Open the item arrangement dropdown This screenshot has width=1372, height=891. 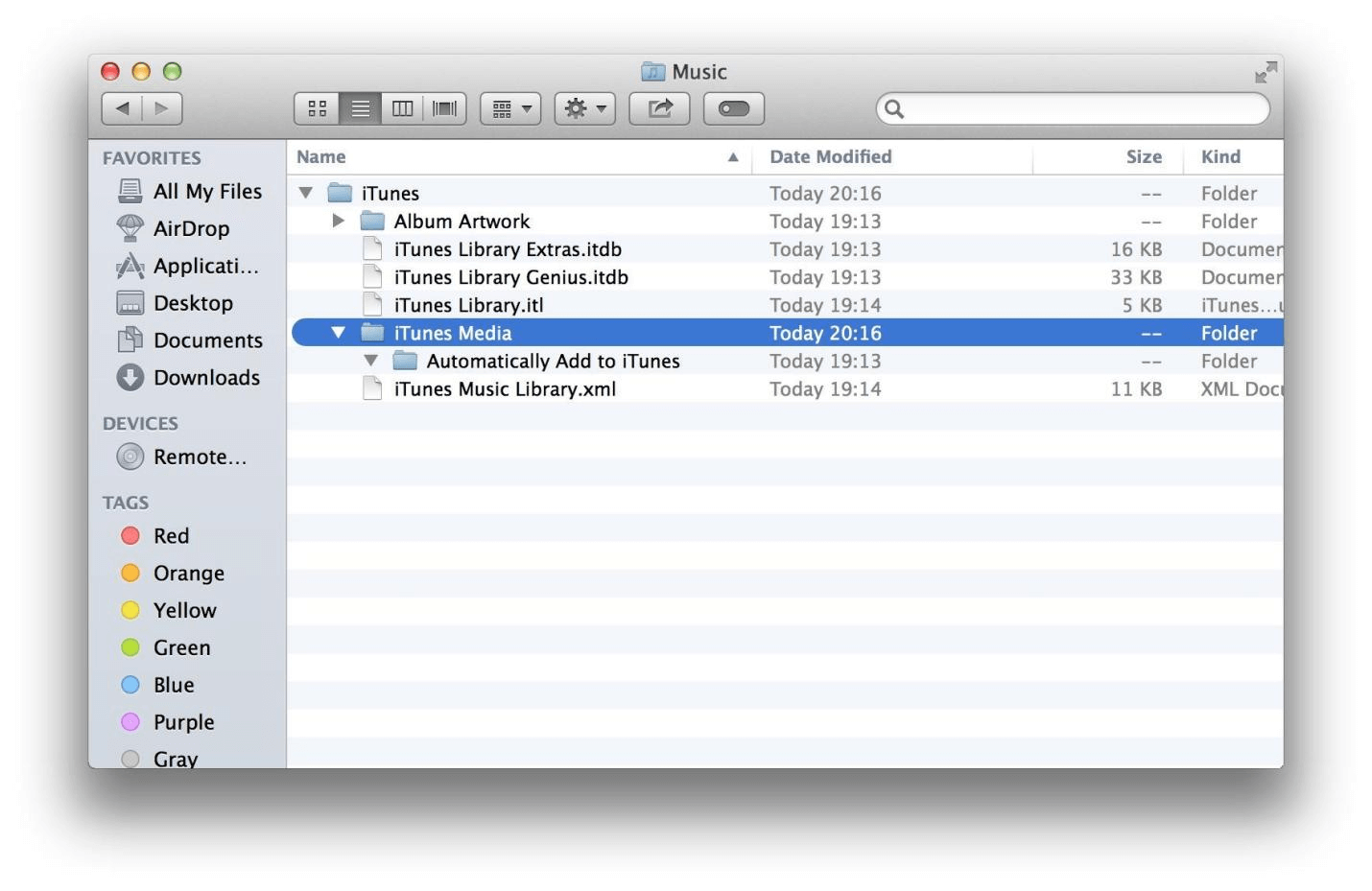click(x=510, y=108)
